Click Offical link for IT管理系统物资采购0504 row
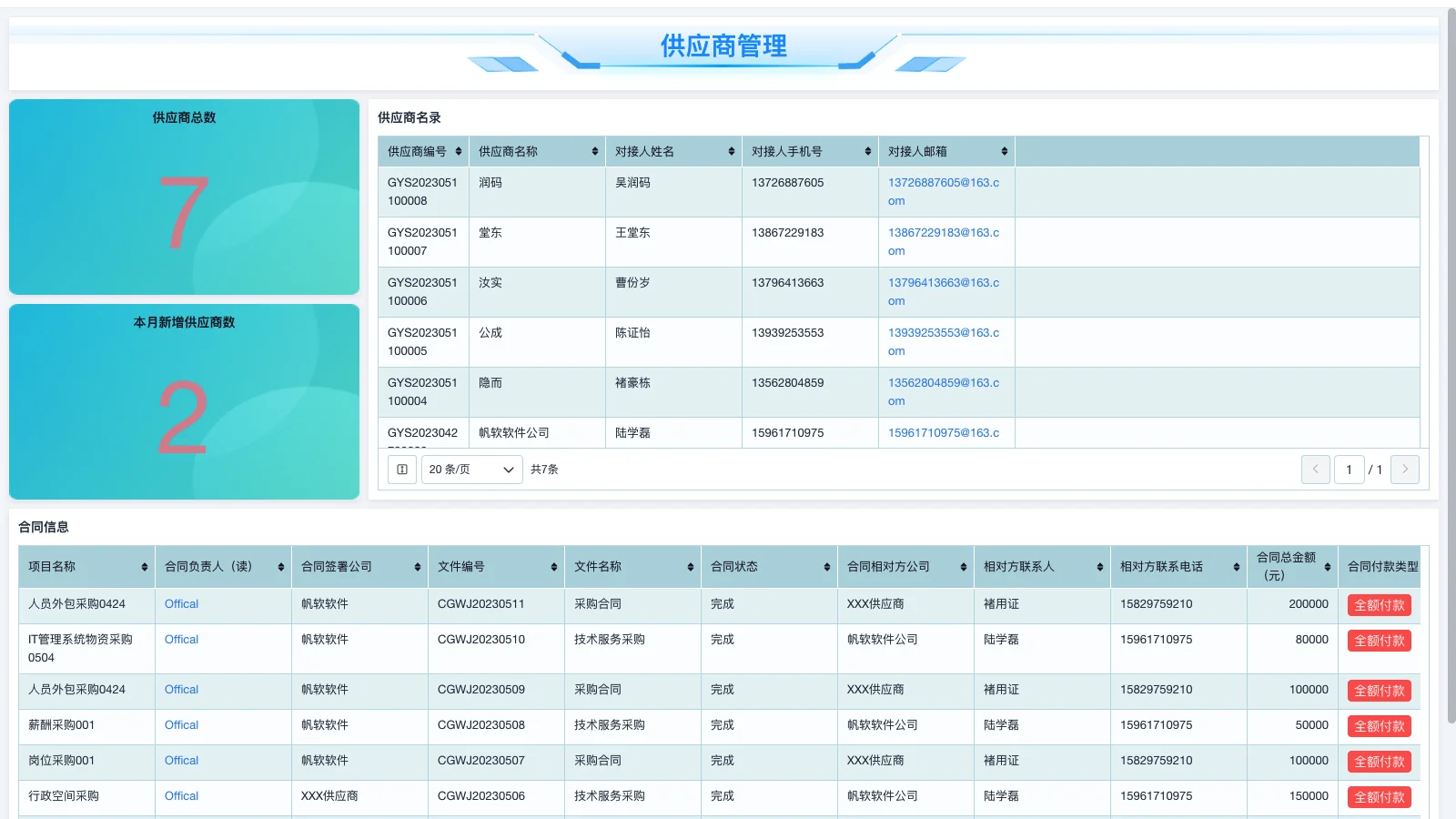Image resolution: width=1456 pixels, height=819 pixels. [x=181, y=640]
